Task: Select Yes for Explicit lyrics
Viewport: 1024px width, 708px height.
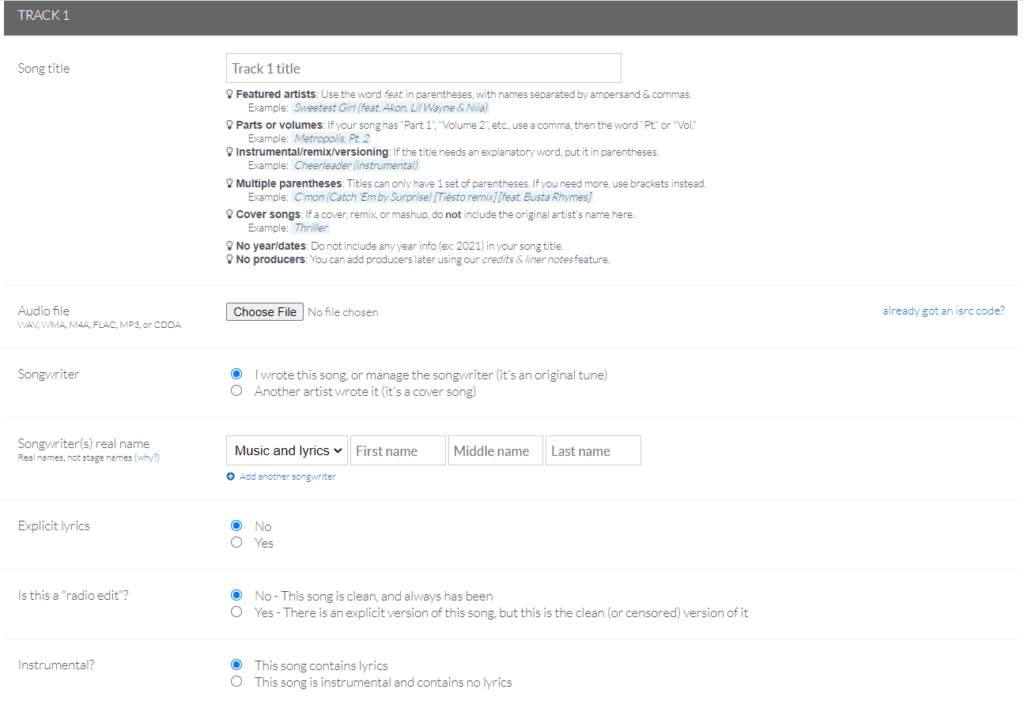Action: tap(237, 543)
